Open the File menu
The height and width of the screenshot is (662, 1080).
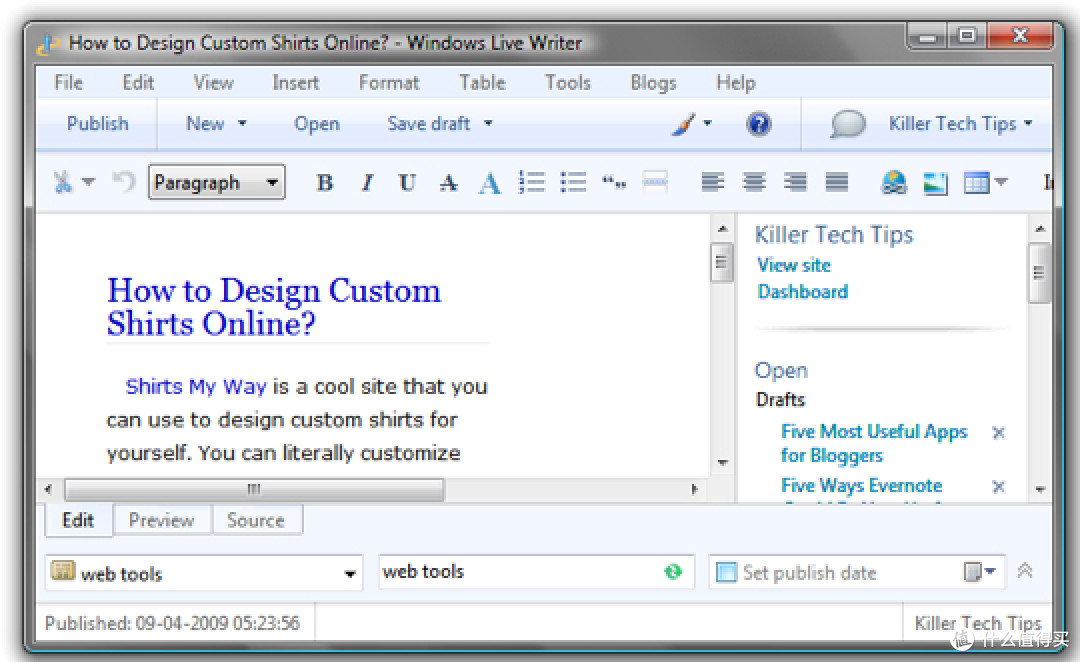pyautogui.click(x=68, y=83)
